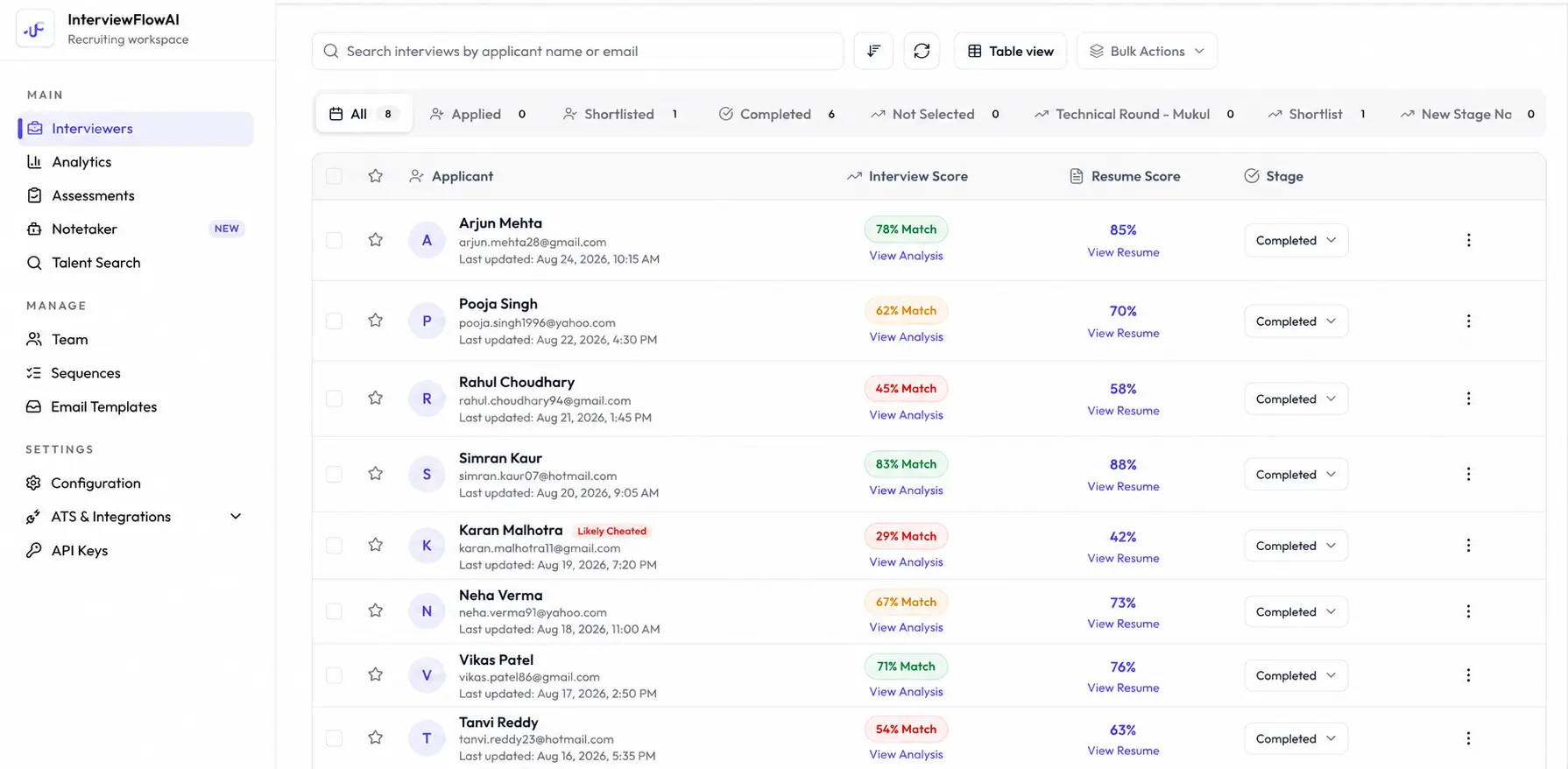View Analysis for Pooja Singh
Image resolution: width=1568 pixels, height=769 pixels.
coord(906,336)
